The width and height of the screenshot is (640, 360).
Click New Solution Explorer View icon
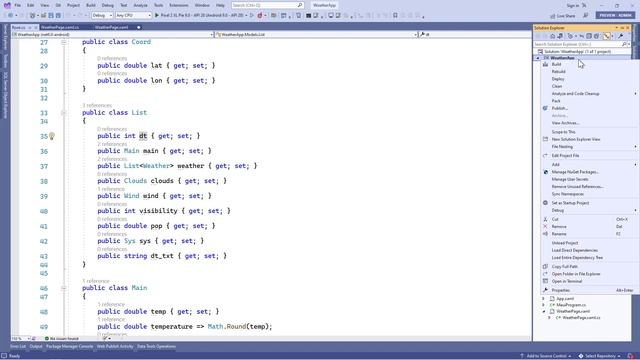coord(545,139)
